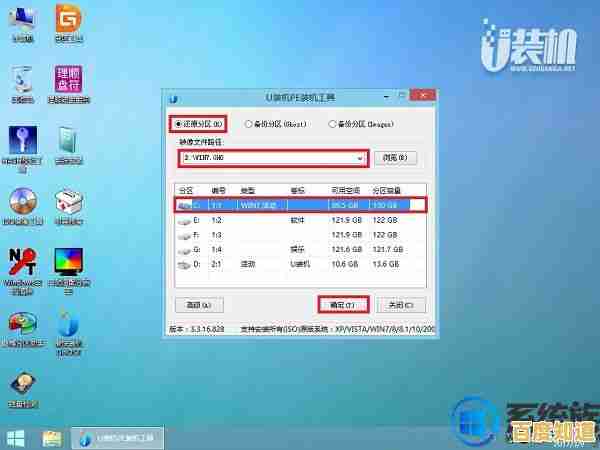Click the 13.6 GB capacity value
600x450 pixels.
coord(386,264)
